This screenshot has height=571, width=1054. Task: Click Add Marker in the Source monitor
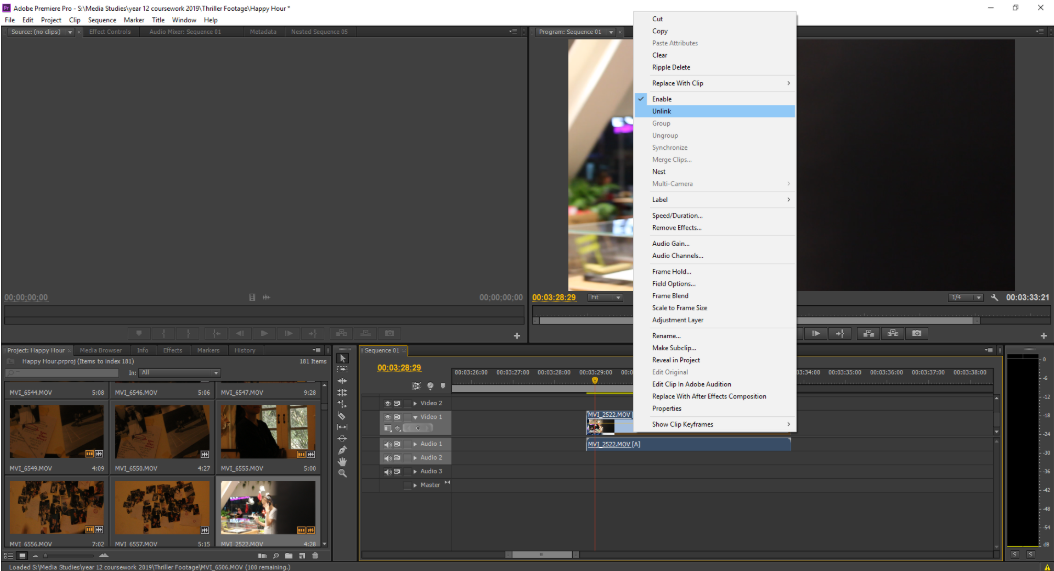pos(139,334)
